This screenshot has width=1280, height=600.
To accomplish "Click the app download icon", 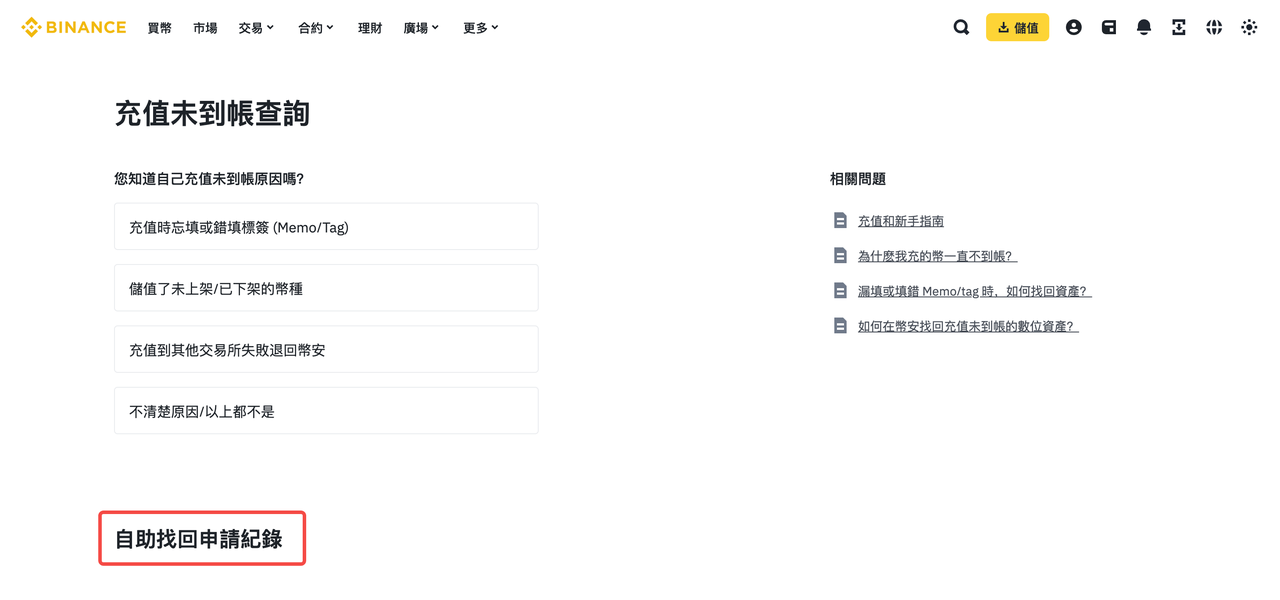I will [1179, 28].
